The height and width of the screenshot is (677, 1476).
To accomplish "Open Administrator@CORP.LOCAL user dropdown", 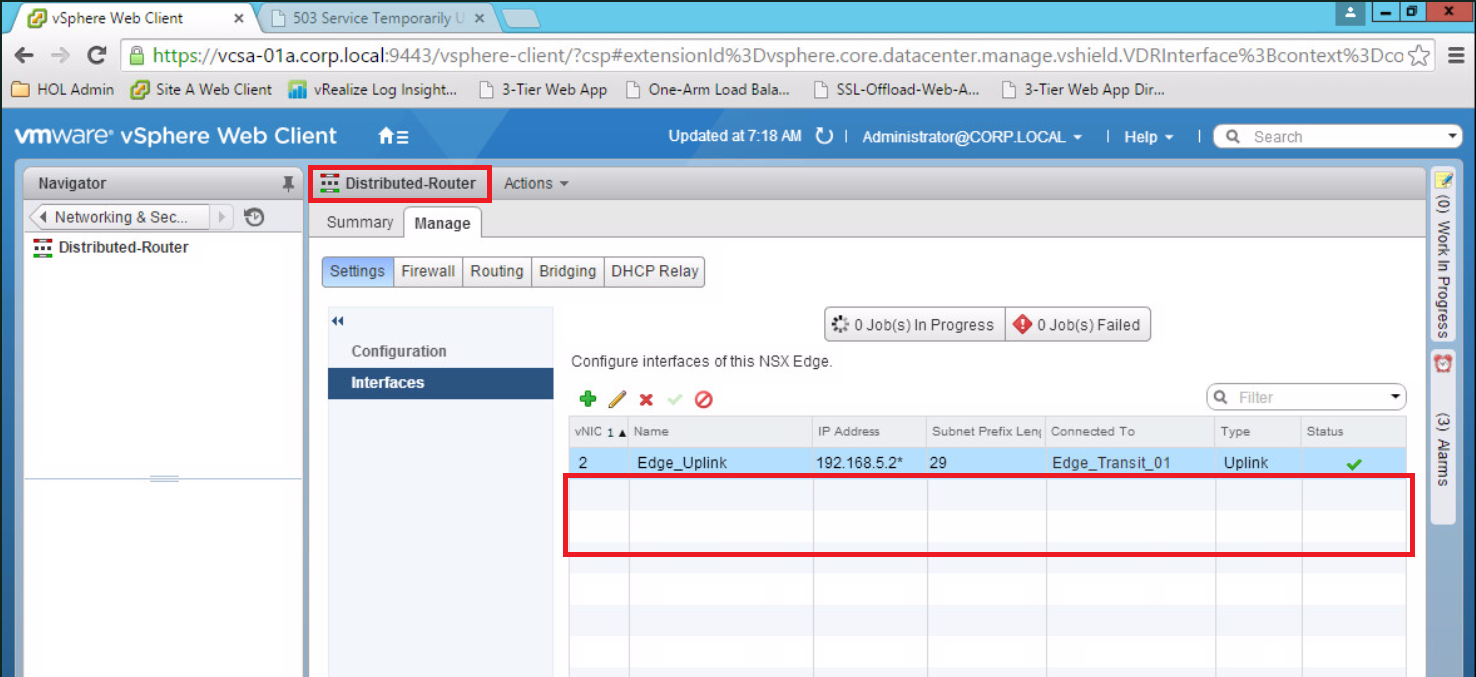I will [972, 137].
